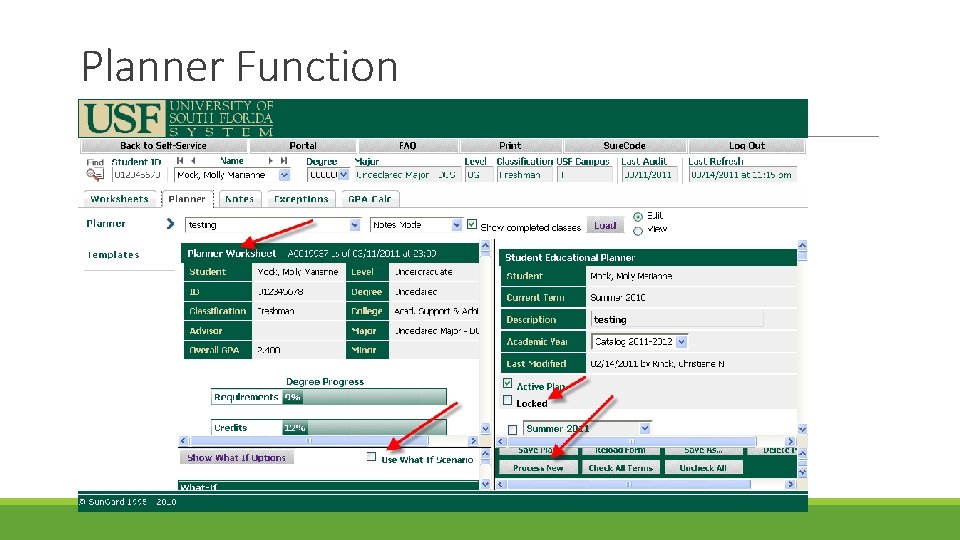
Task: Select the Edit radio button
Action: click(638, 217)
